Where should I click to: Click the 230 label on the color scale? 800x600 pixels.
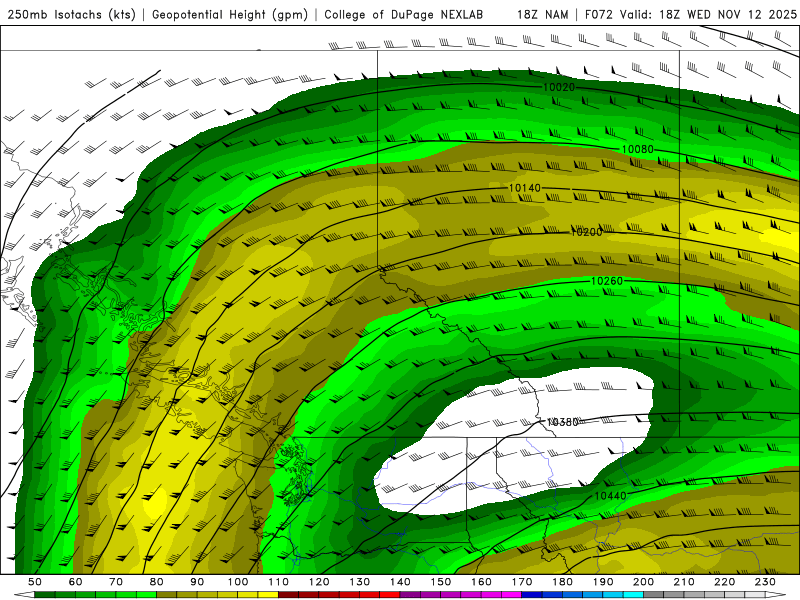click(x=766, y=582)
